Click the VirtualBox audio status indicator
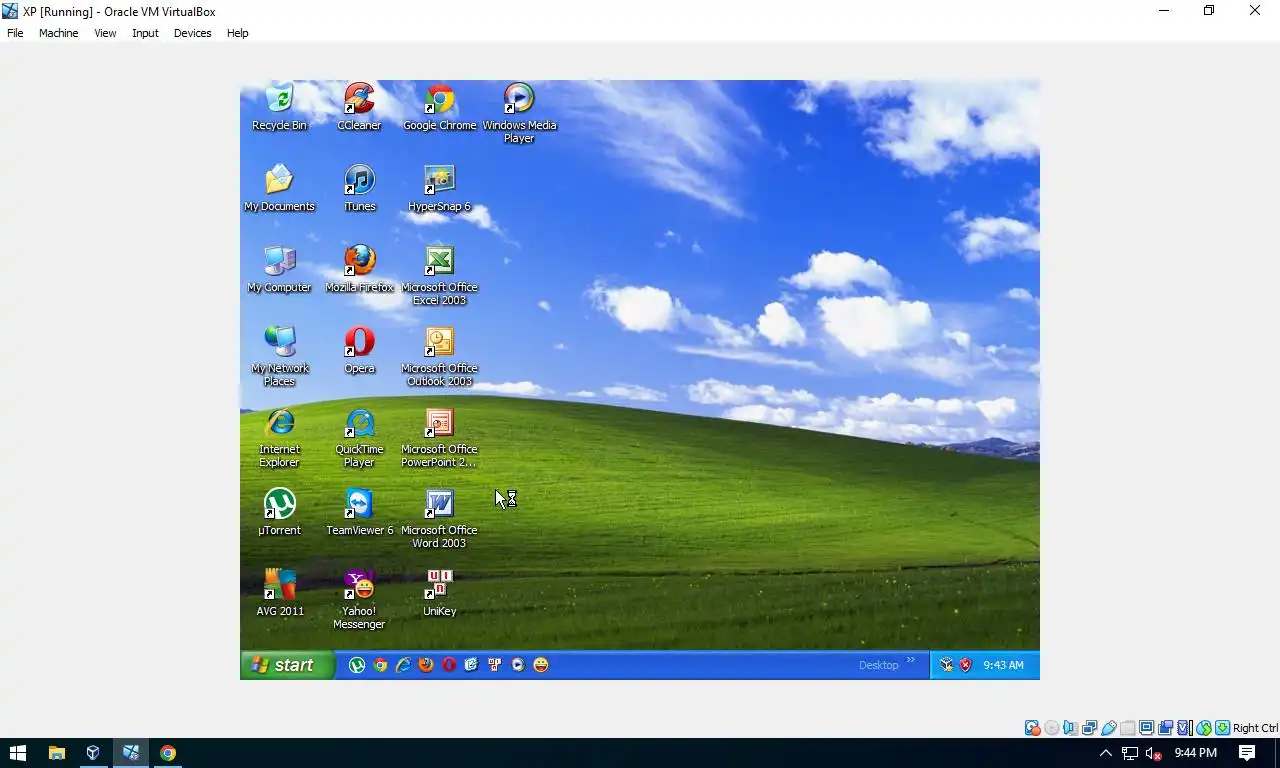The image size is (1280, 768). click(1070, 728)
